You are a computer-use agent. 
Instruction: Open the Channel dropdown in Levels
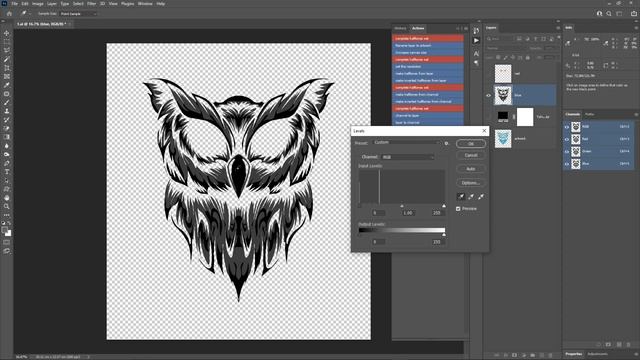click(x=407, y=157)
